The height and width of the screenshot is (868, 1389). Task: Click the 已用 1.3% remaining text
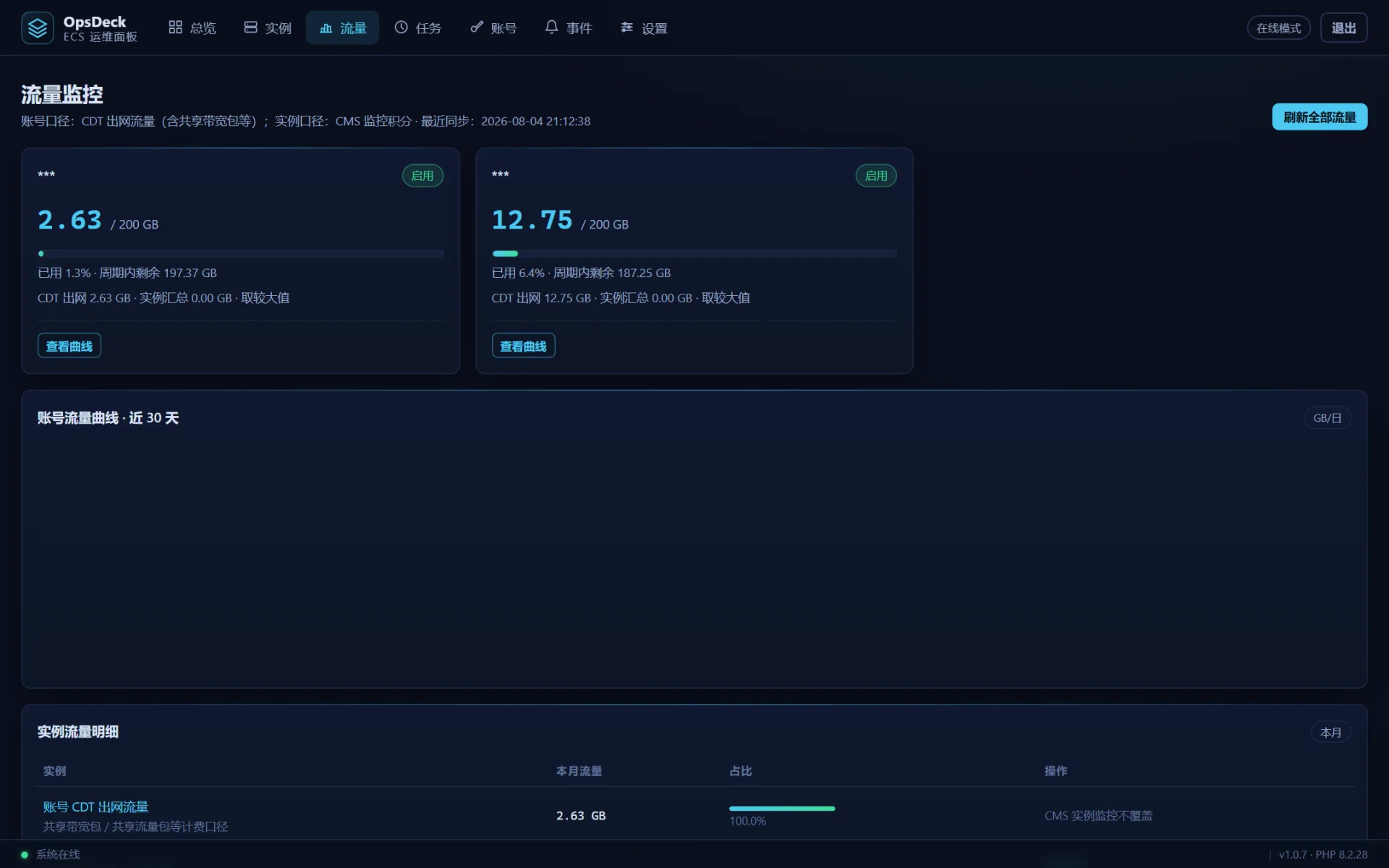(x=127, y=273)
